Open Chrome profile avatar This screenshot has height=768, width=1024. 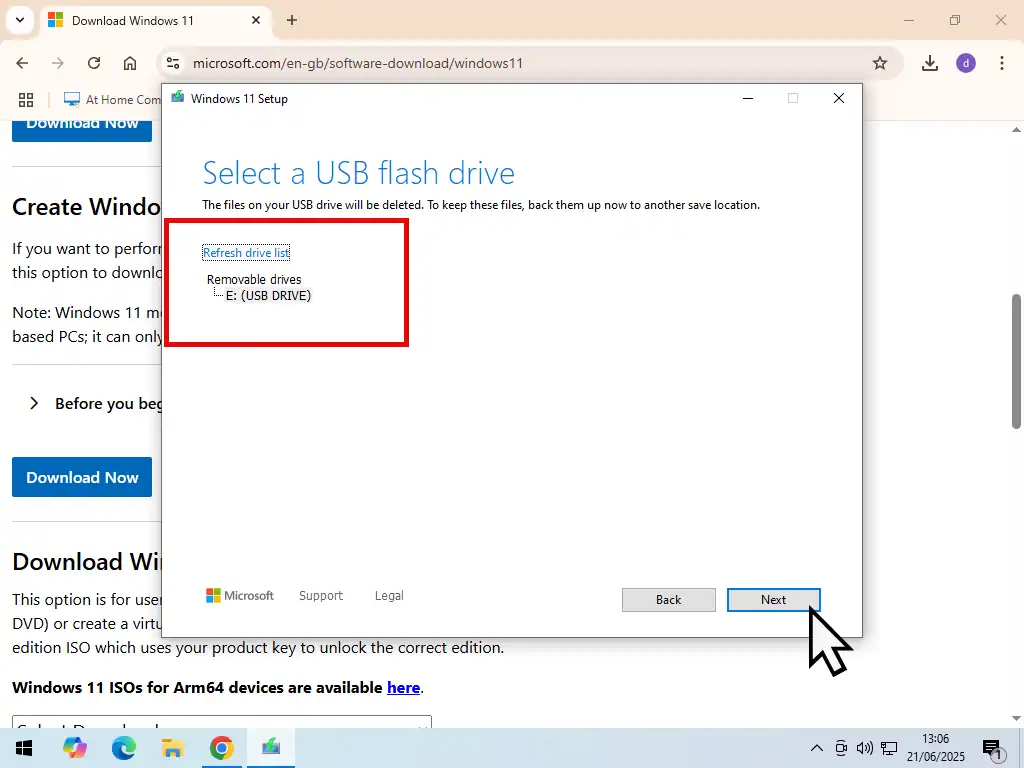point(965,63)
